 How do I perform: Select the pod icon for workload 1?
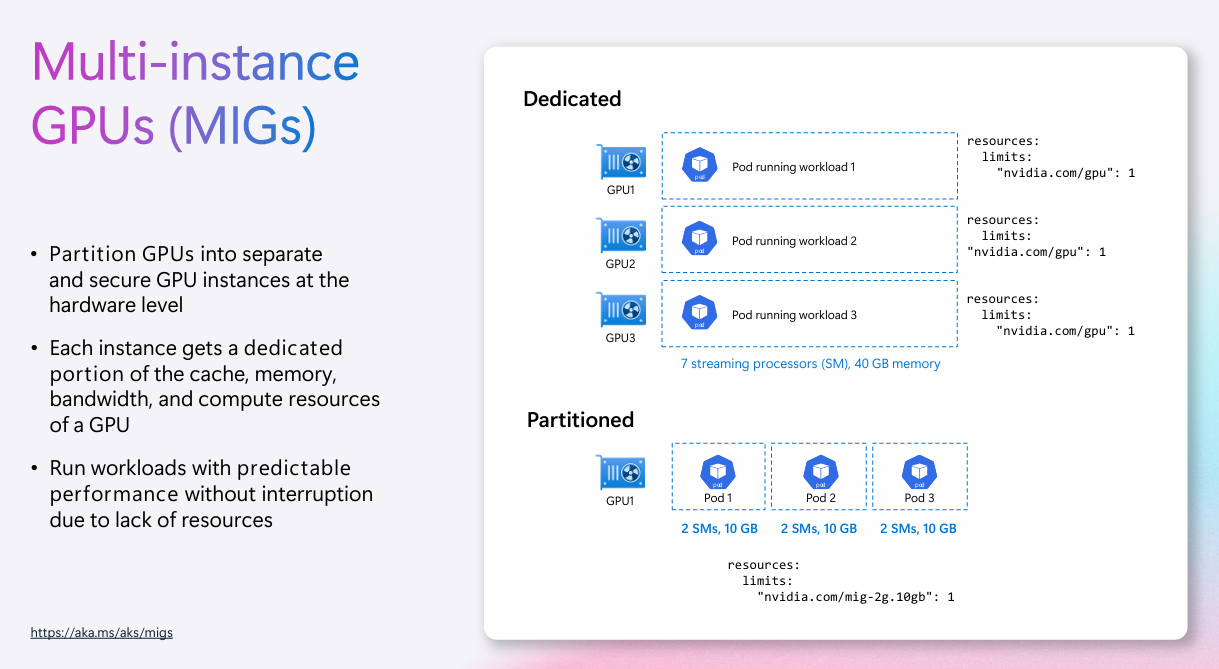(700, 166)
